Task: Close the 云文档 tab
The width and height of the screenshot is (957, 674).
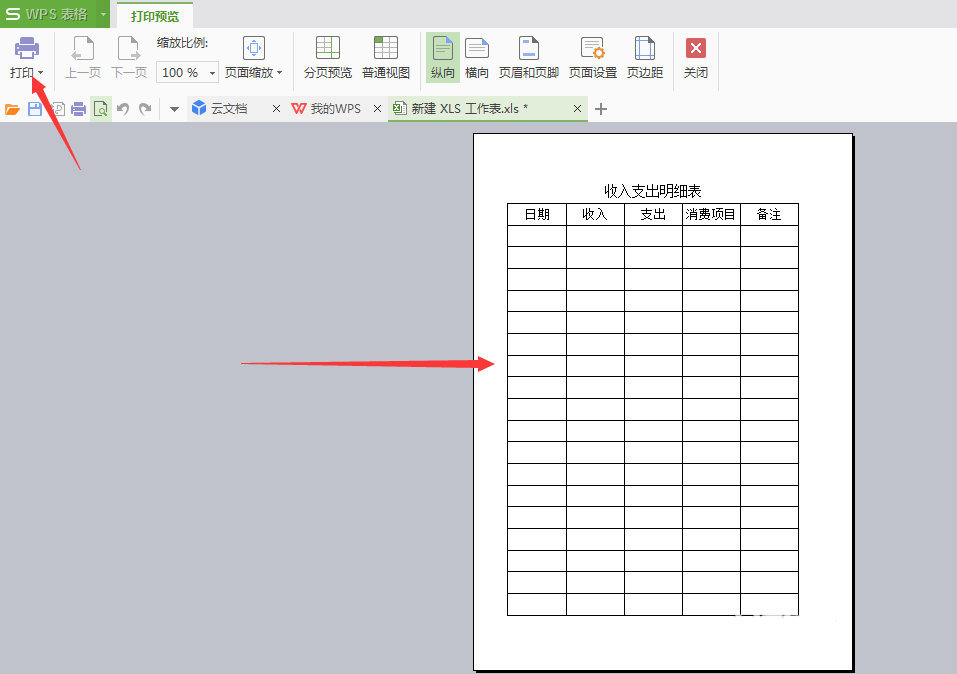Action: click(x=276, y=109)
